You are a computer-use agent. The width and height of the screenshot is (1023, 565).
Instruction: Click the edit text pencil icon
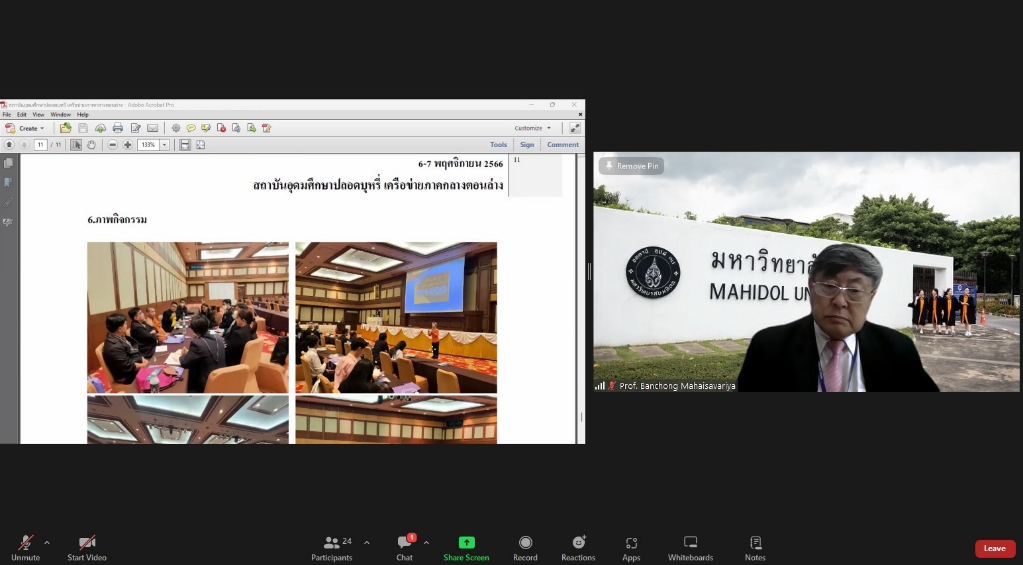point(136,128)
